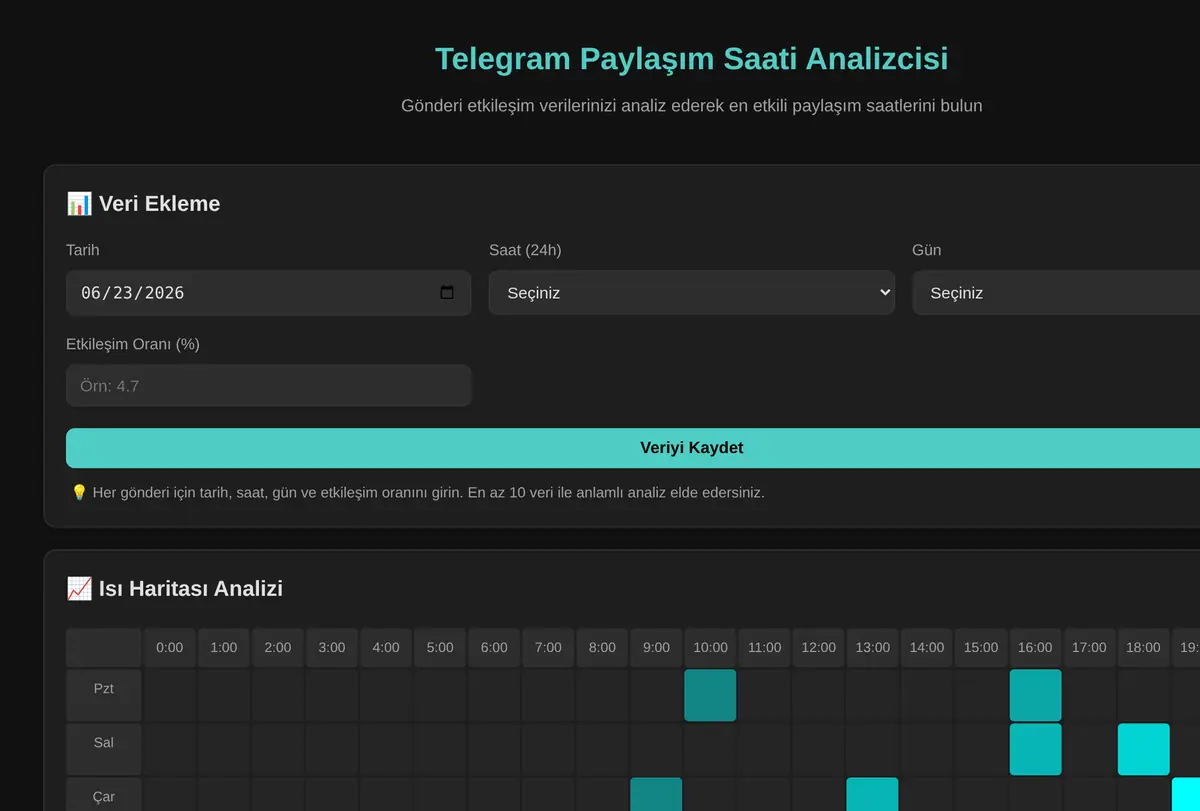The width and height of the screenshot is (1200, 811).
Task: Click the 7:00 column header
Action: click(x=548, y=648)
